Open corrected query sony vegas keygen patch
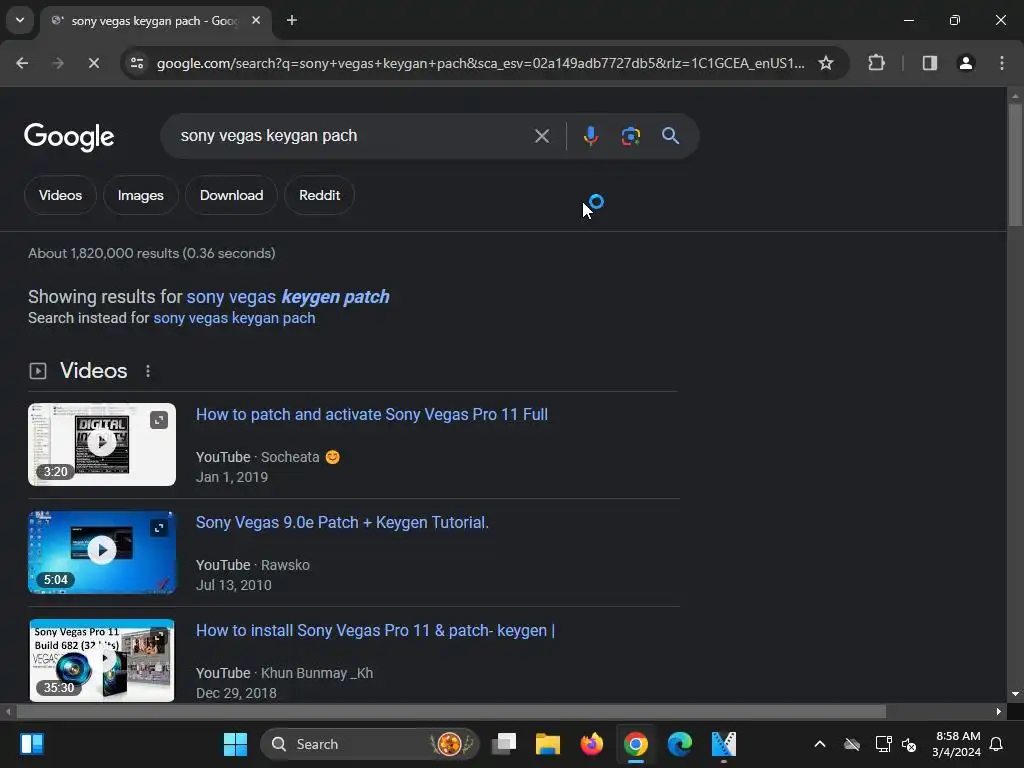 [x=288, y=296]
